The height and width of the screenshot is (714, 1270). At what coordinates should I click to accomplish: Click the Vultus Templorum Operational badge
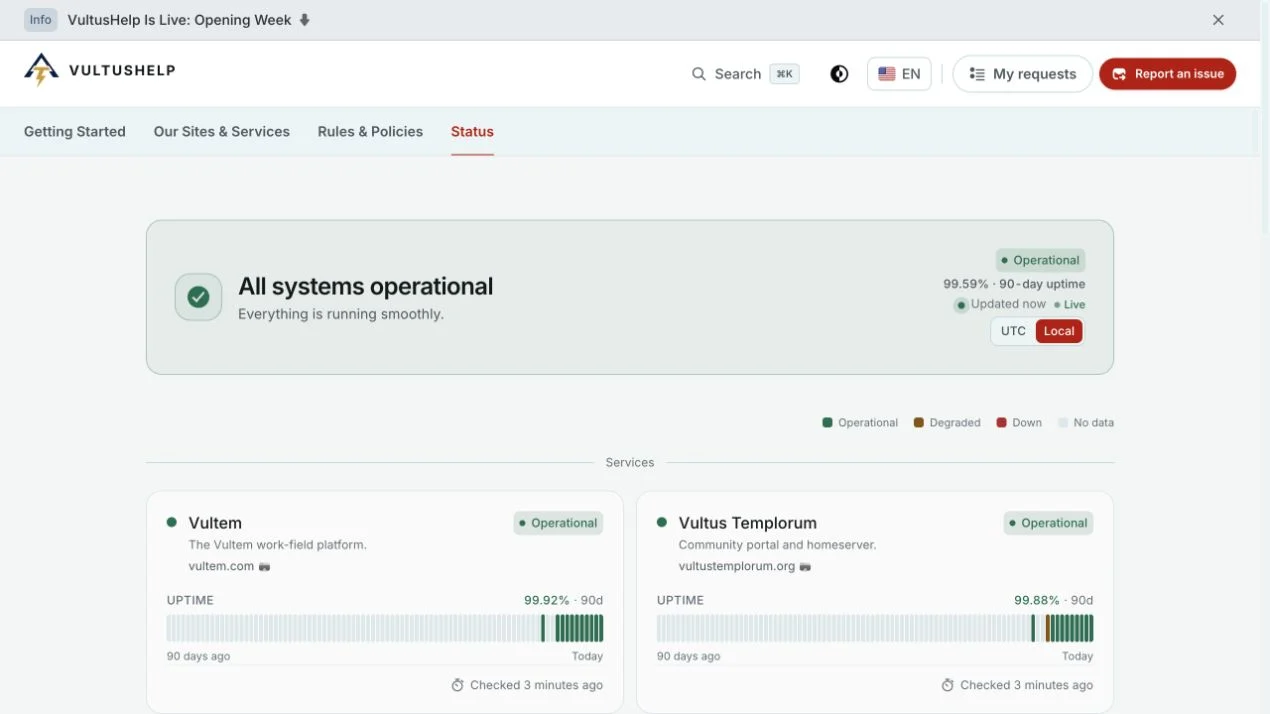pyautogui.click(x=1048, y=523)
